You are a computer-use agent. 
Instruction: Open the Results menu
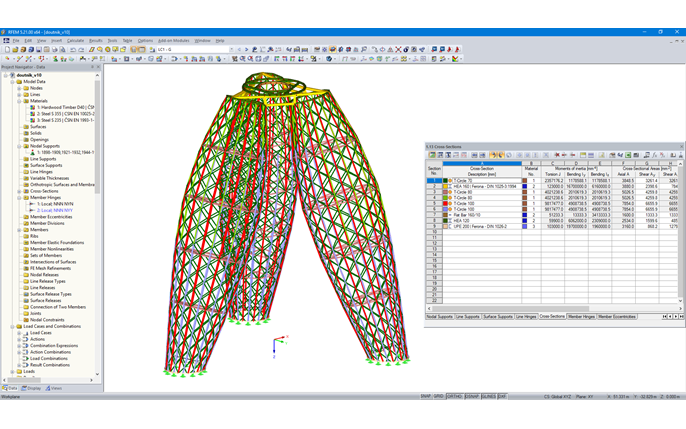point(95,40)
